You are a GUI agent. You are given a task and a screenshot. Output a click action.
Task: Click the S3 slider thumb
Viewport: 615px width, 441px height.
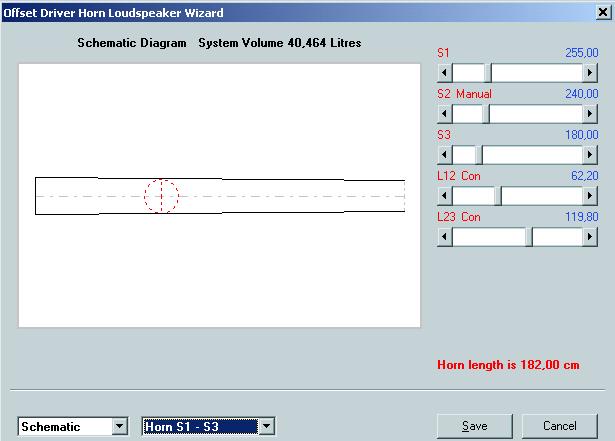479,155
